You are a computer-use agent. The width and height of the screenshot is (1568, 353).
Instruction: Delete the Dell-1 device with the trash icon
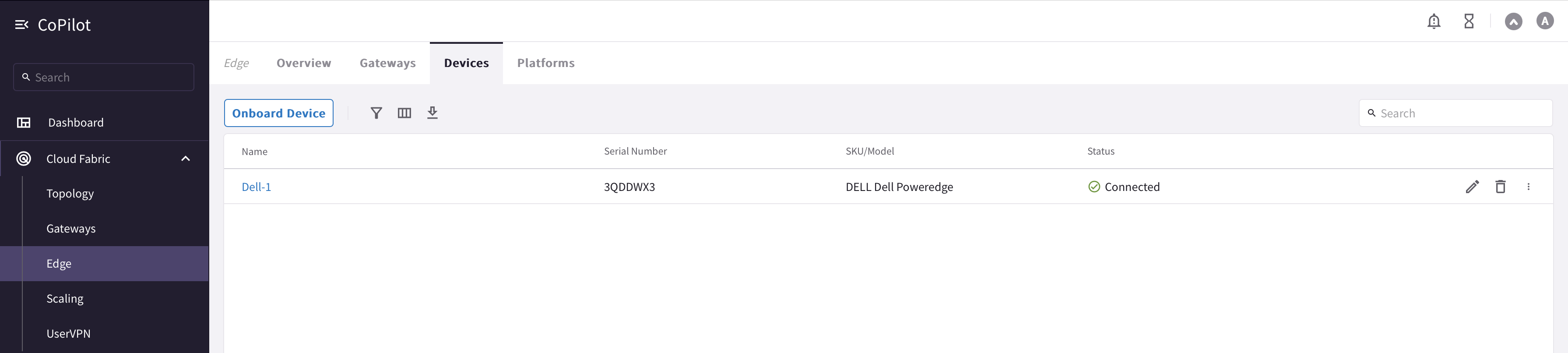point(1501,187)
